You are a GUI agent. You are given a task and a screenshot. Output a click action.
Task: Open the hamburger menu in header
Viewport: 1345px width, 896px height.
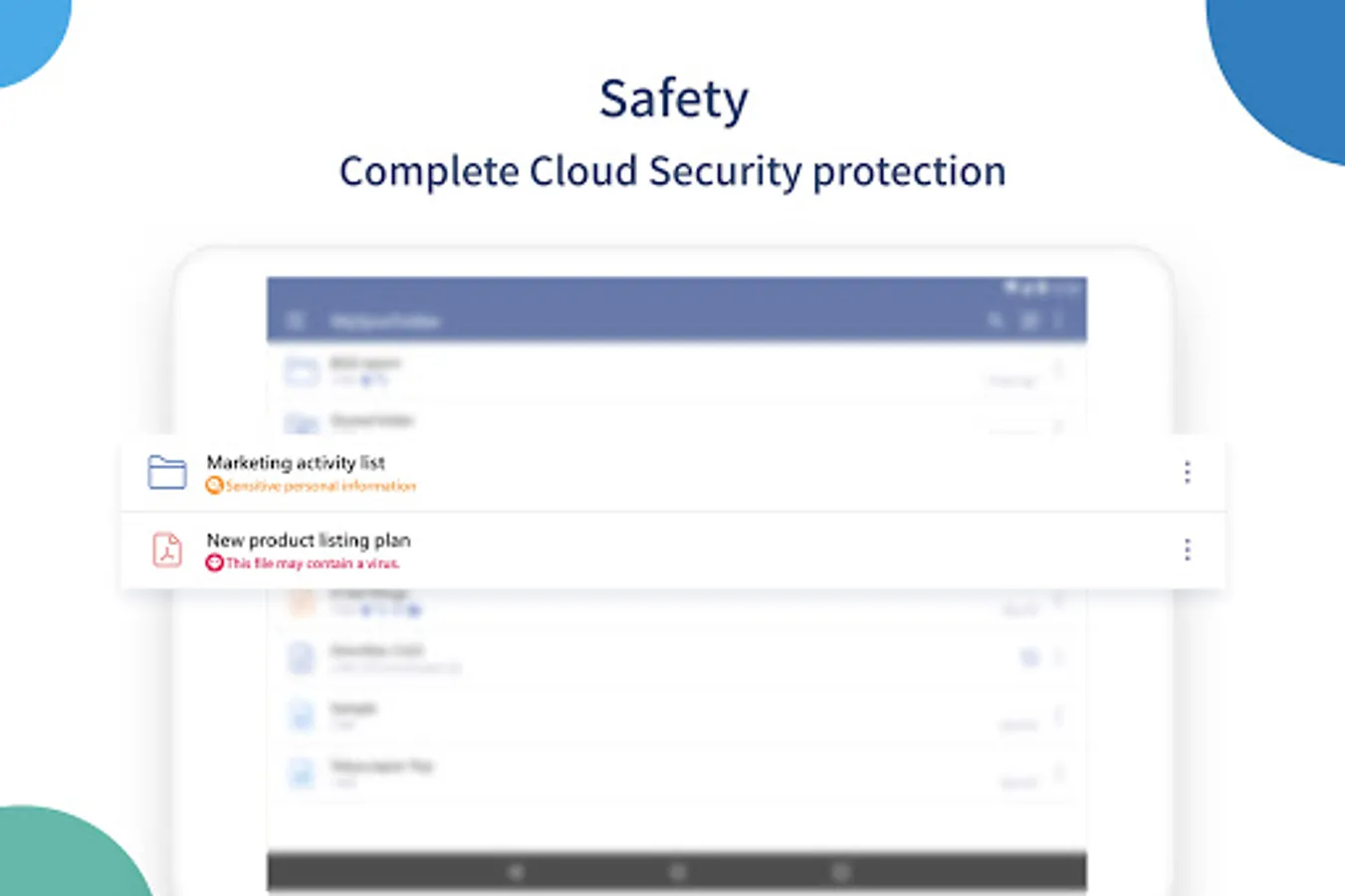pos(296,321)
